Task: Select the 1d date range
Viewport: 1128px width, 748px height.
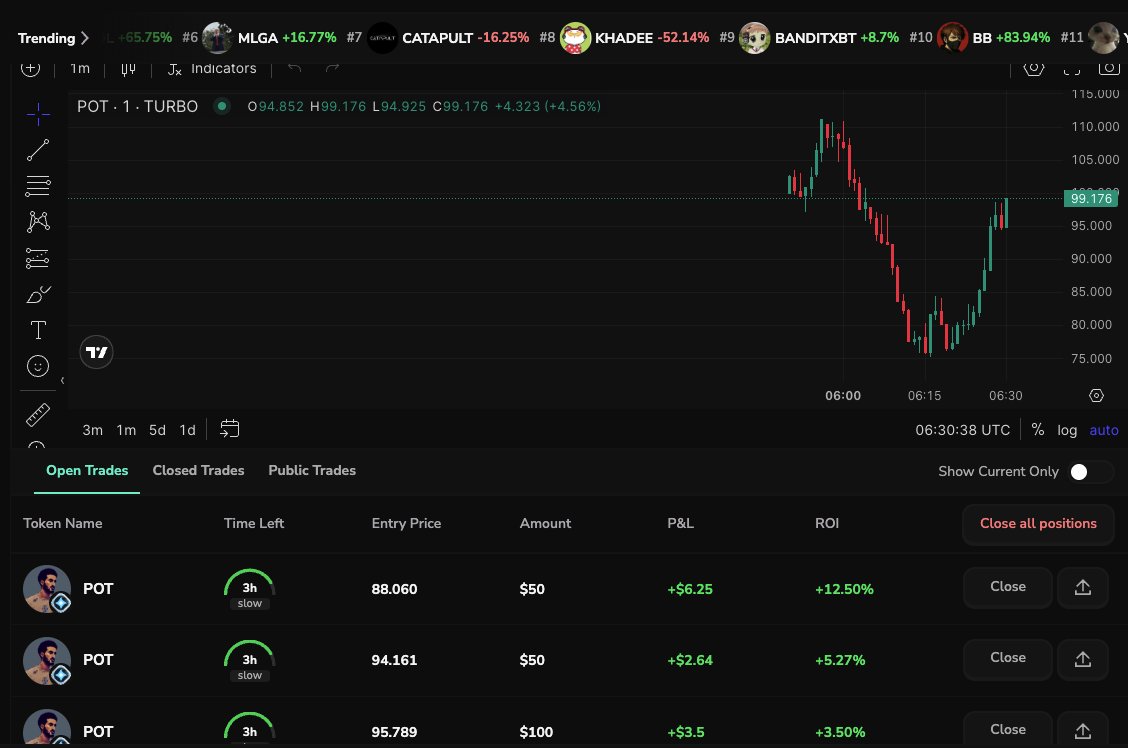Action: [x=187, y=430]
